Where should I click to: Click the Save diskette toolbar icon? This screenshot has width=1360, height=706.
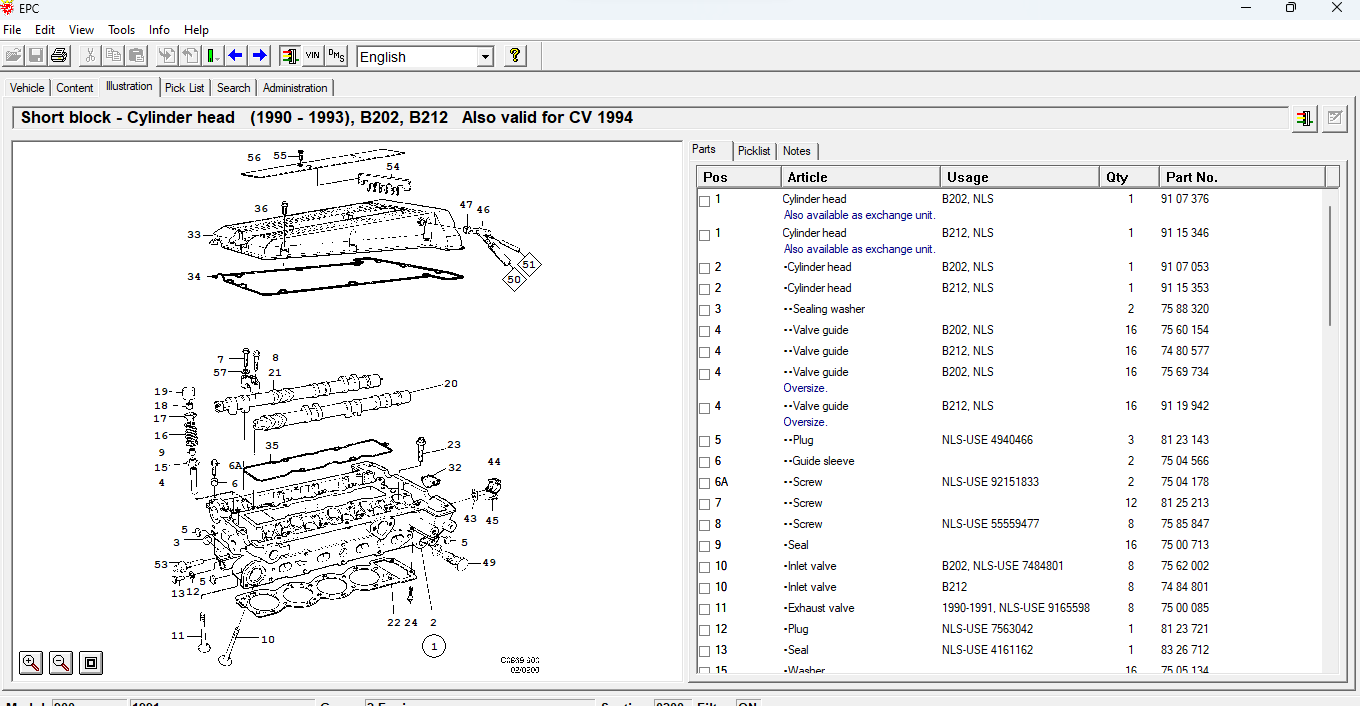point(35,56)
